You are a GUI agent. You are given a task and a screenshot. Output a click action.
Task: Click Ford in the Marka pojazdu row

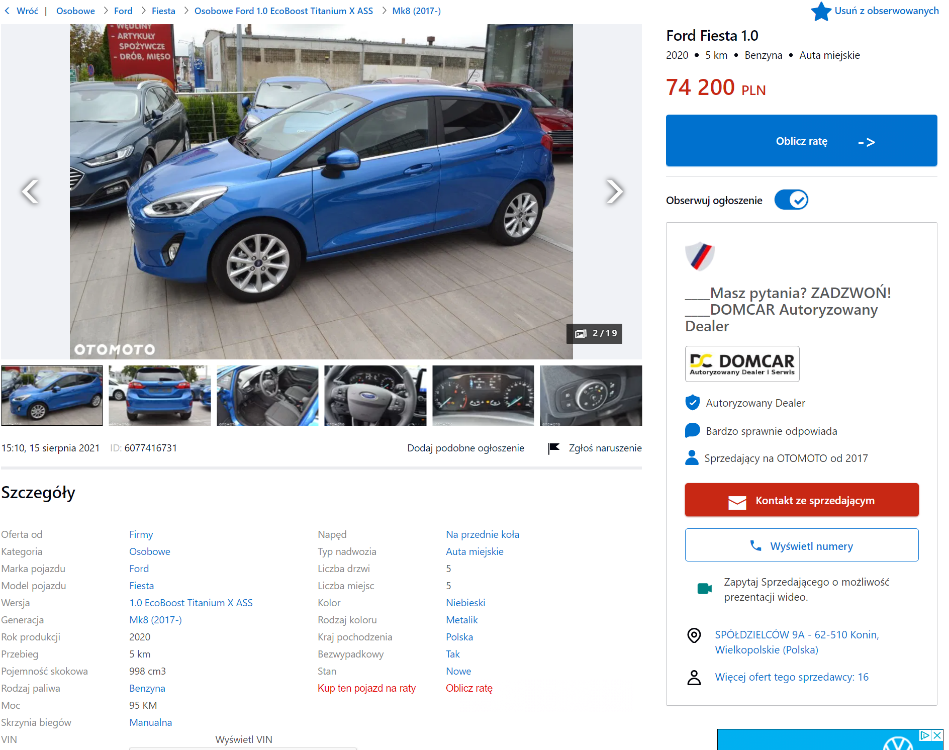click(x=139, y=568)
